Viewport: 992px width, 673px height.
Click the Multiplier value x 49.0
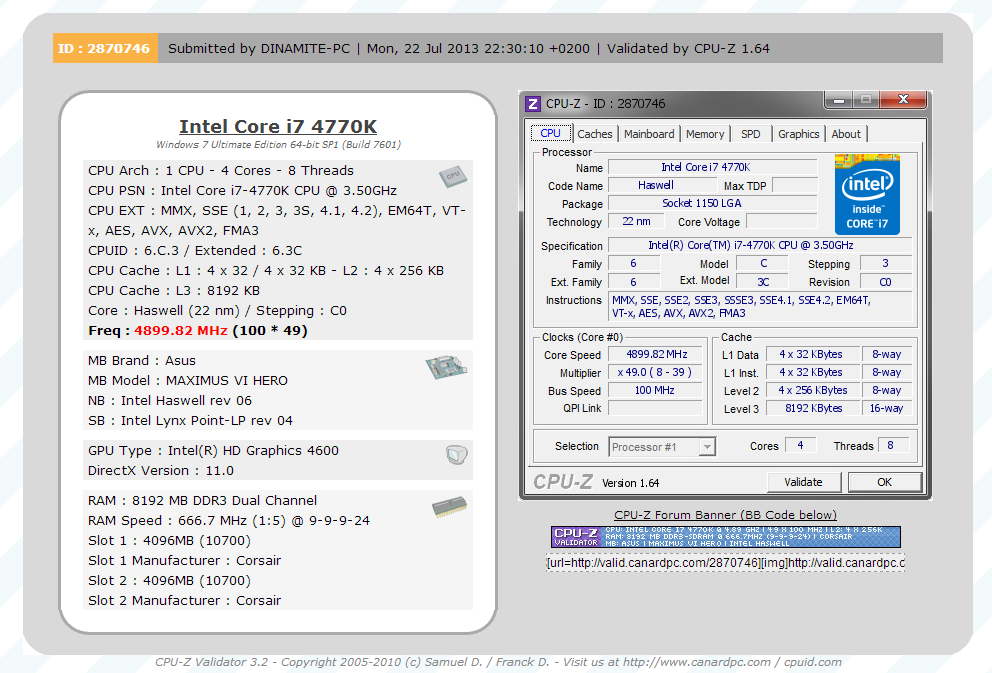656,373
